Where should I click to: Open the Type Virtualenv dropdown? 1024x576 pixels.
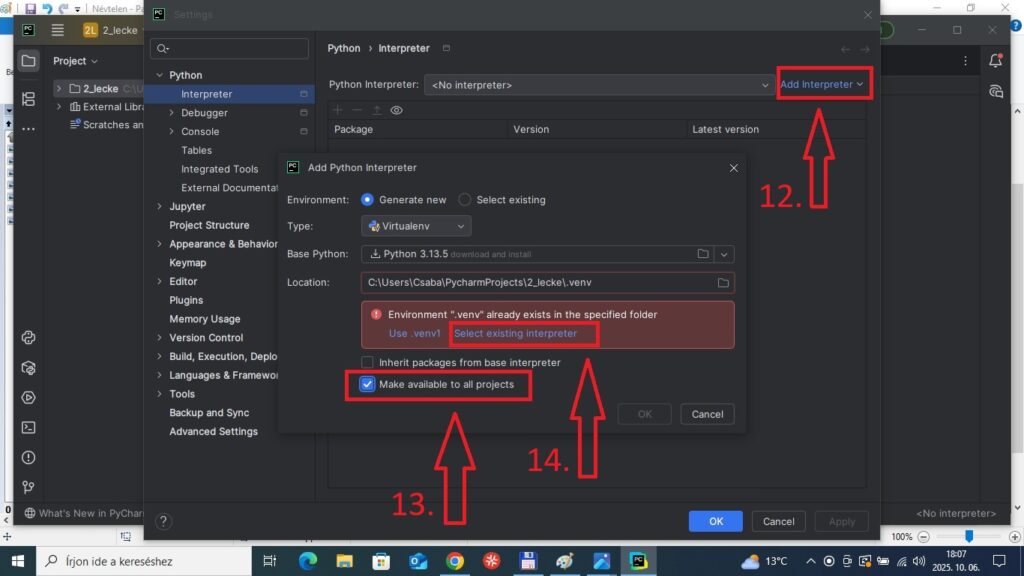[416, 227]
